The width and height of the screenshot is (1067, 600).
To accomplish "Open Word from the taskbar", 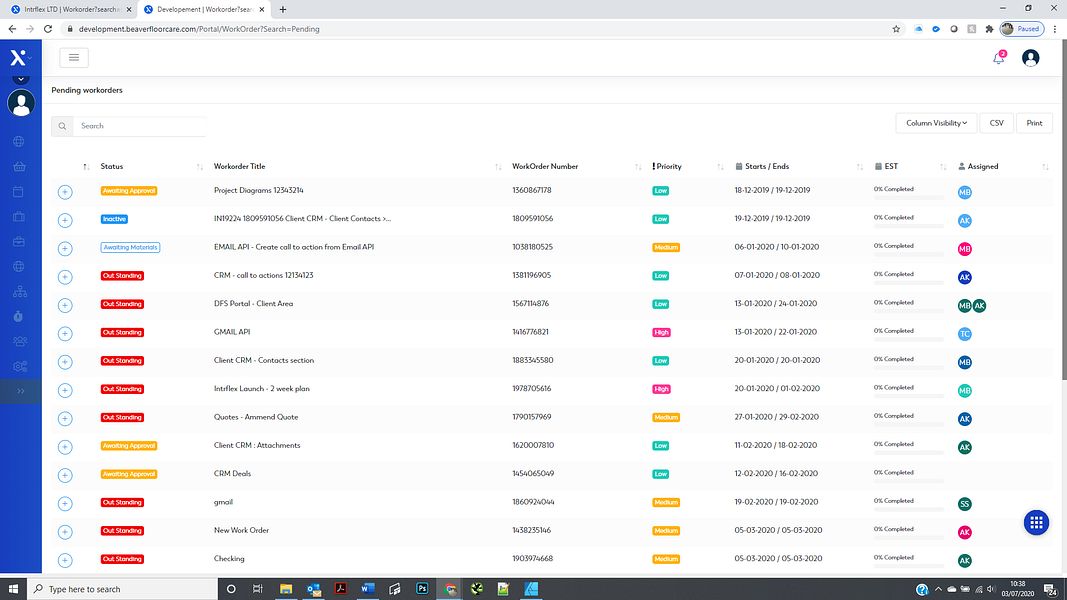I will 367,588.
